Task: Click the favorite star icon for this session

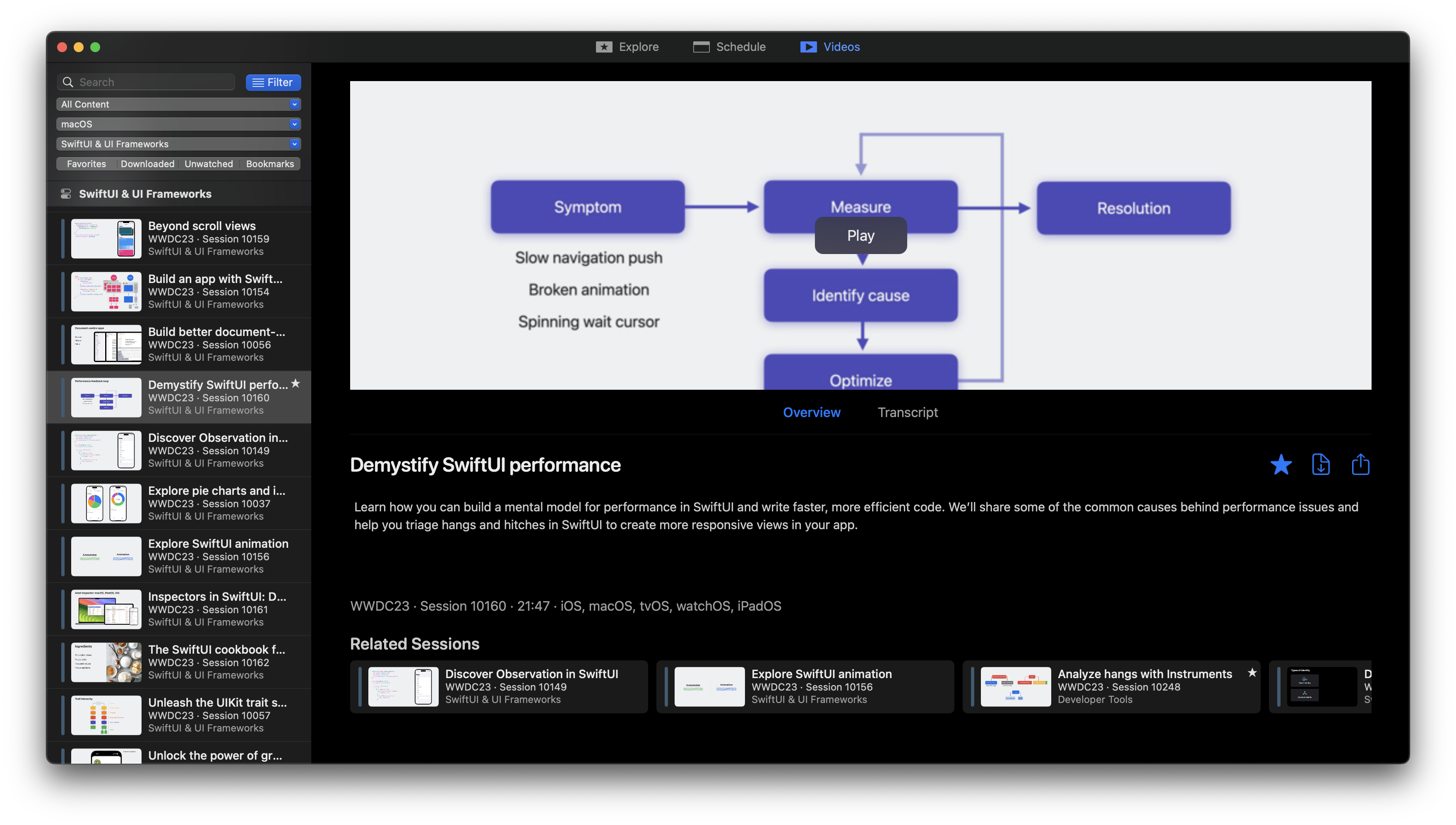Action: pyautogui.click(x=1280, y=465)
